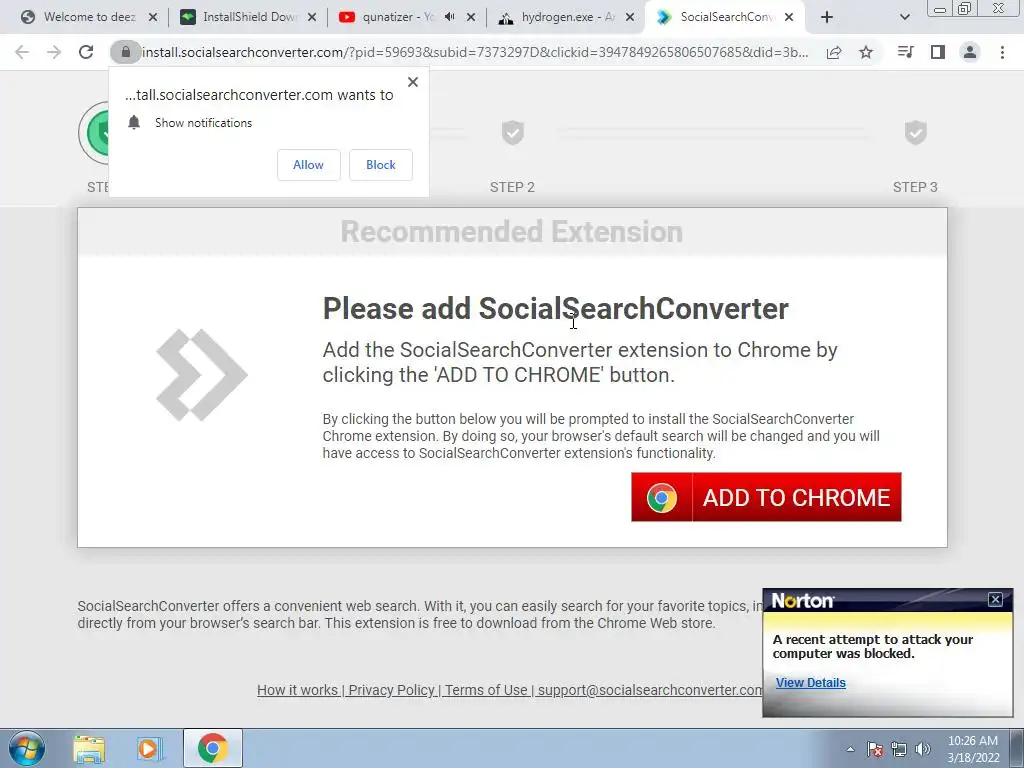Reload the current page
Viewport: 1024px width, 768px height.
(x=86, y=52)
